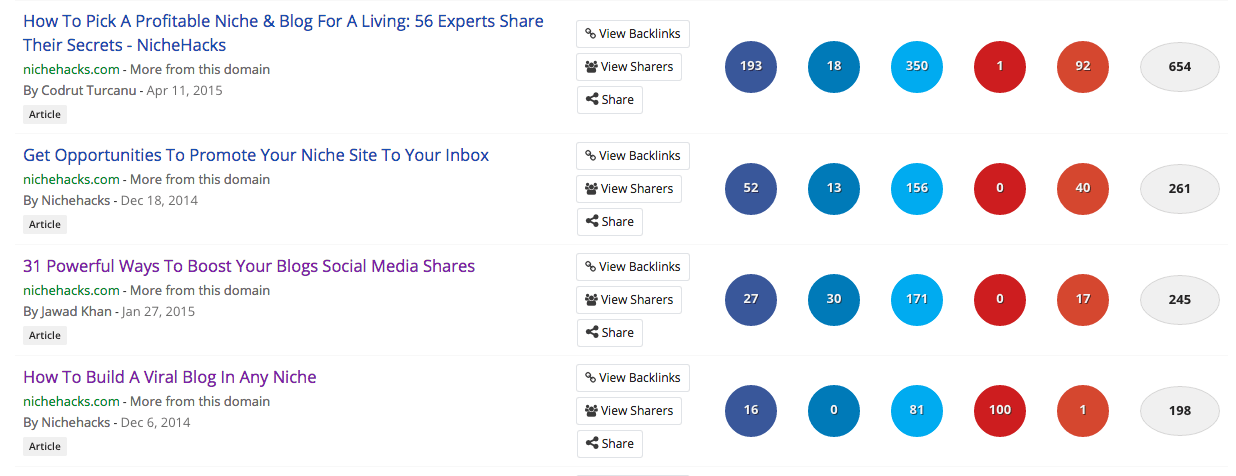Click the 18 LinkedIn shares circle

834,67
